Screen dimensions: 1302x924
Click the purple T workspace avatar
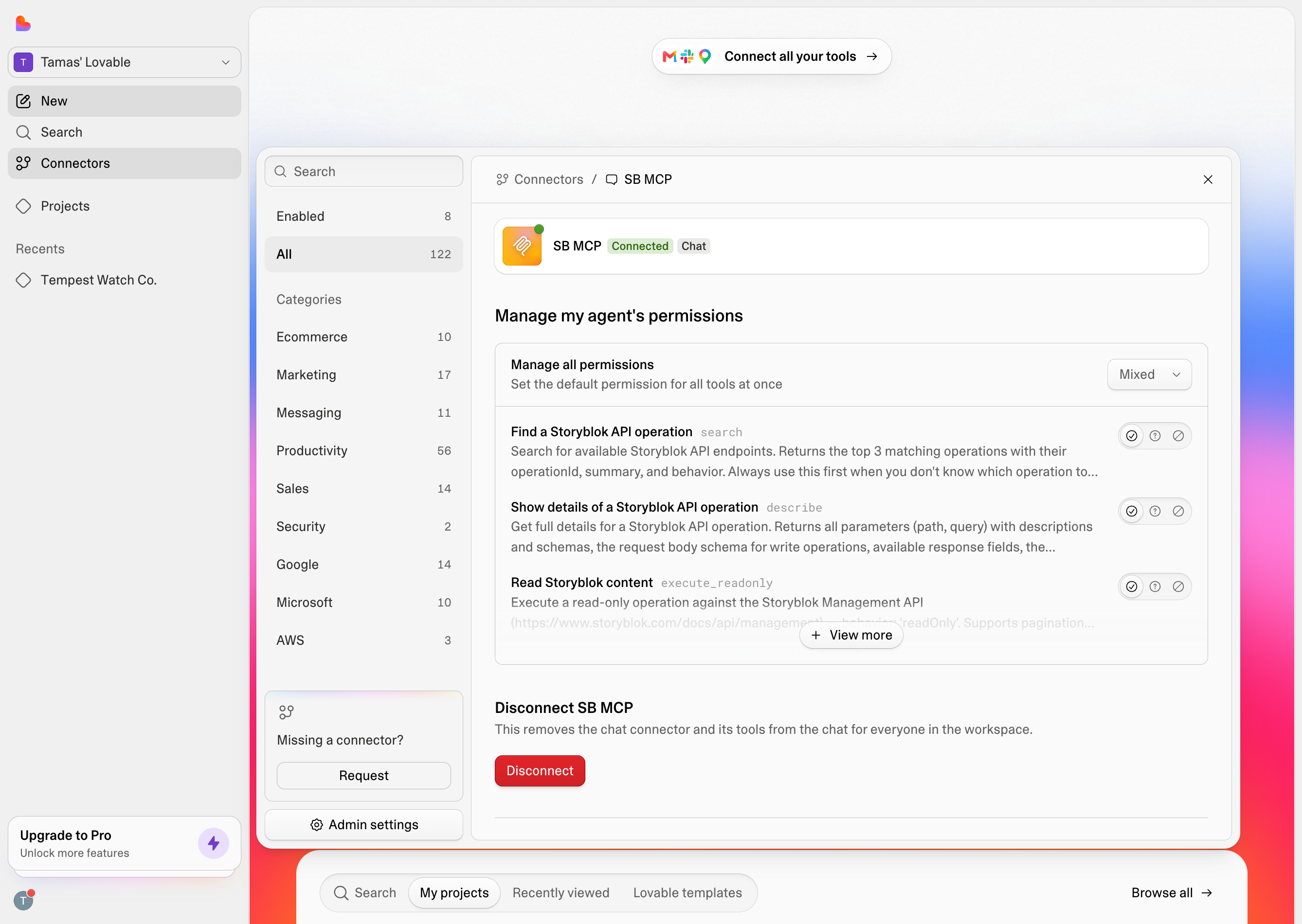coord(23,62)
